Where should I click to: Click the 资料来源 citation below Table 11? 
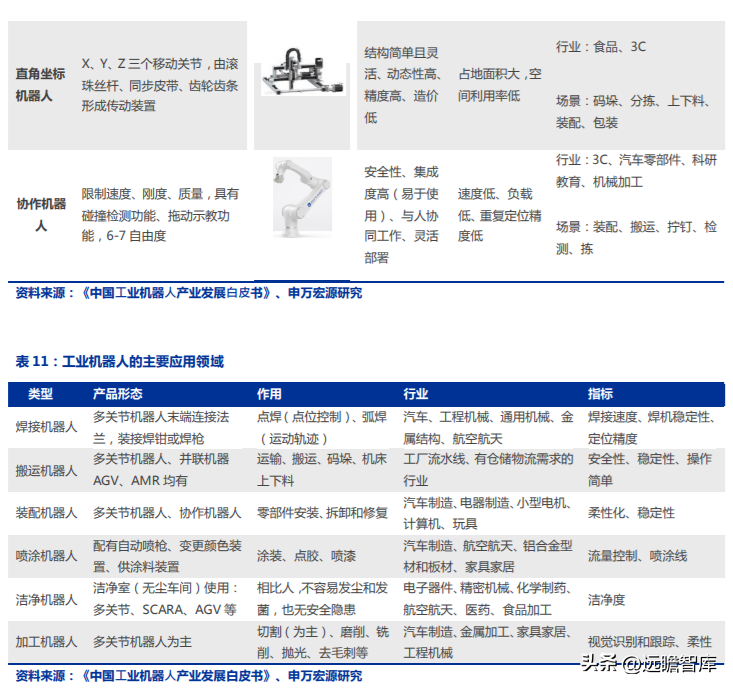[189, 677]
